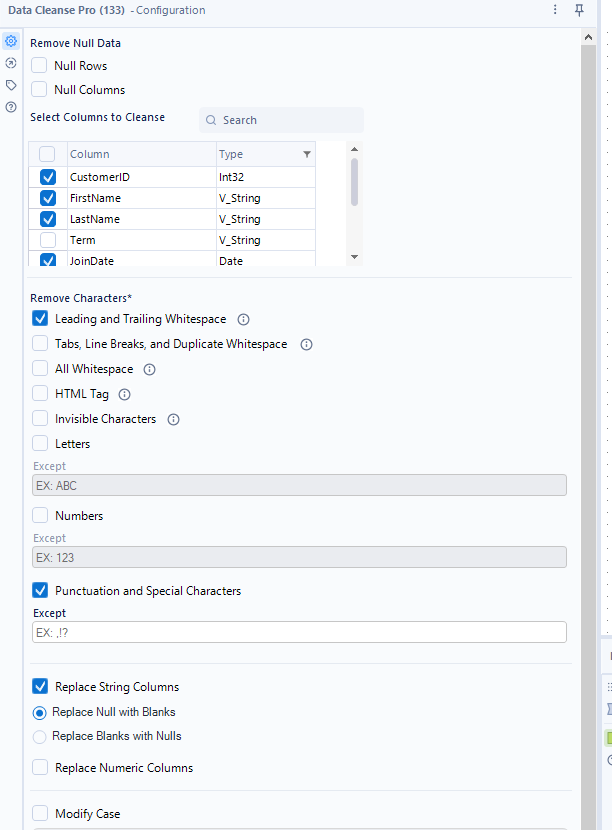Click the Letters Except field
The image size is (612, 830).
[x=299, y=485]
